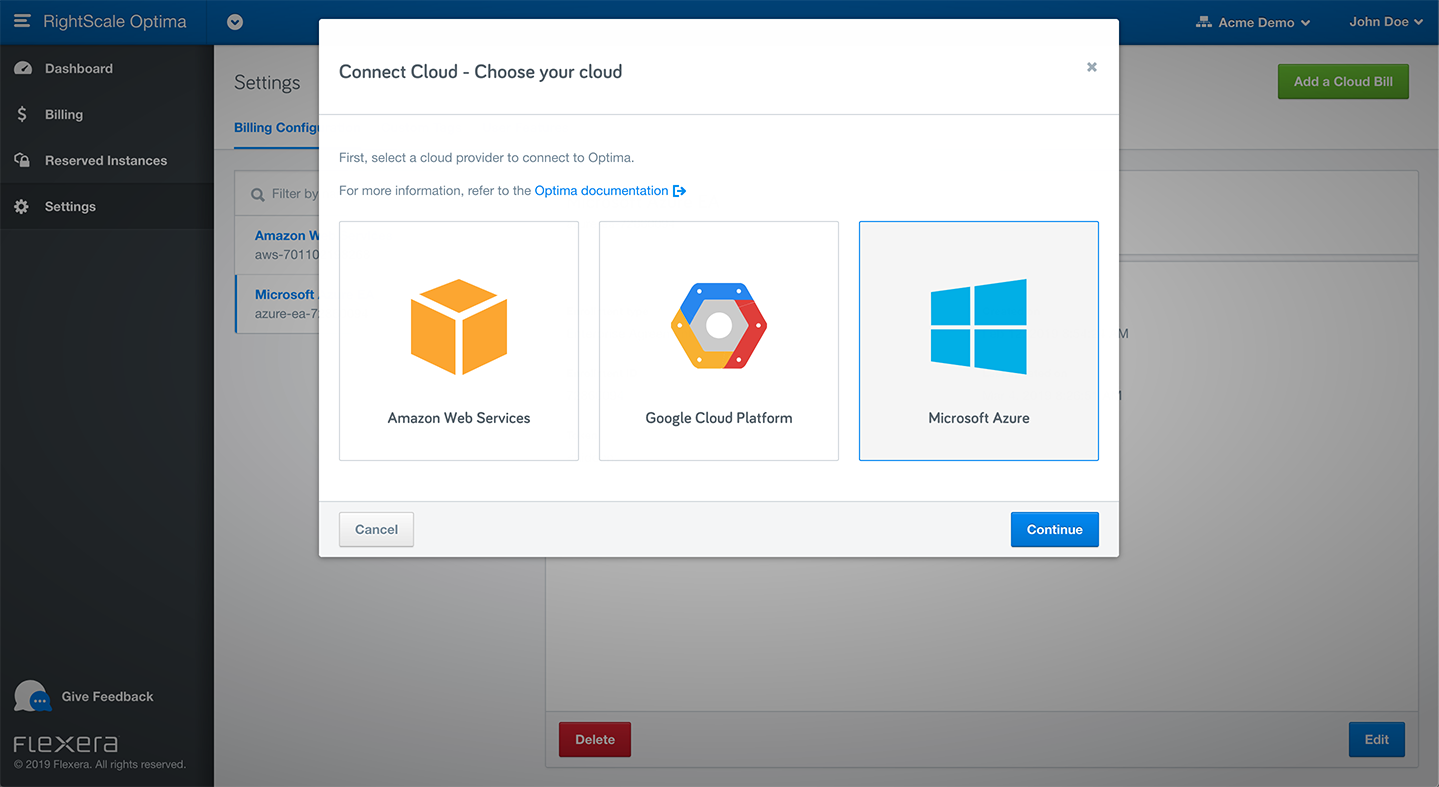1439x787 pixels.
Task: Click the Settings gear icon in sidebar
Action: point(22,207)
